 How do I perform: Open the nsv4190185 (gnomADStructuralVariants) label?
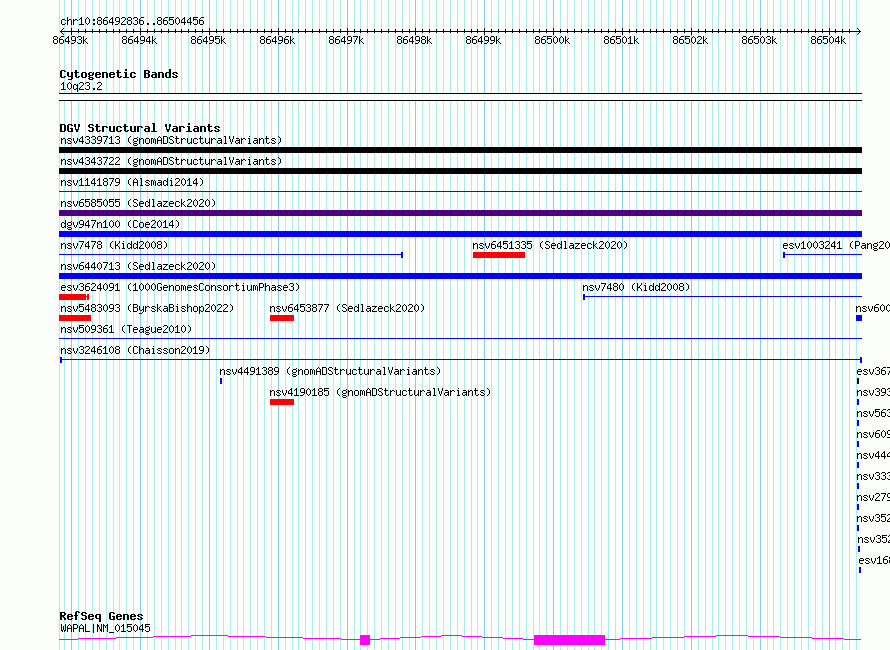click(380, 392)
